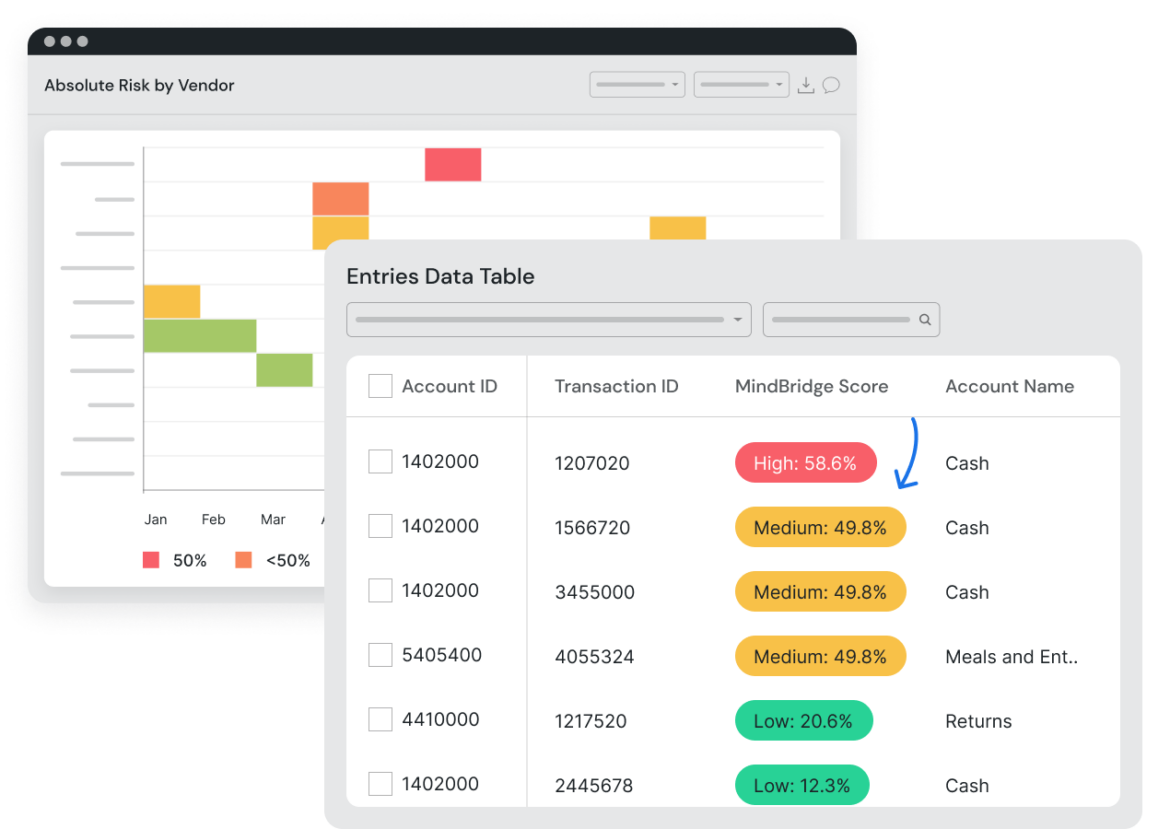Click the Low: 20.6% score badge
1170x829 pixels.
tap(803, 720)
